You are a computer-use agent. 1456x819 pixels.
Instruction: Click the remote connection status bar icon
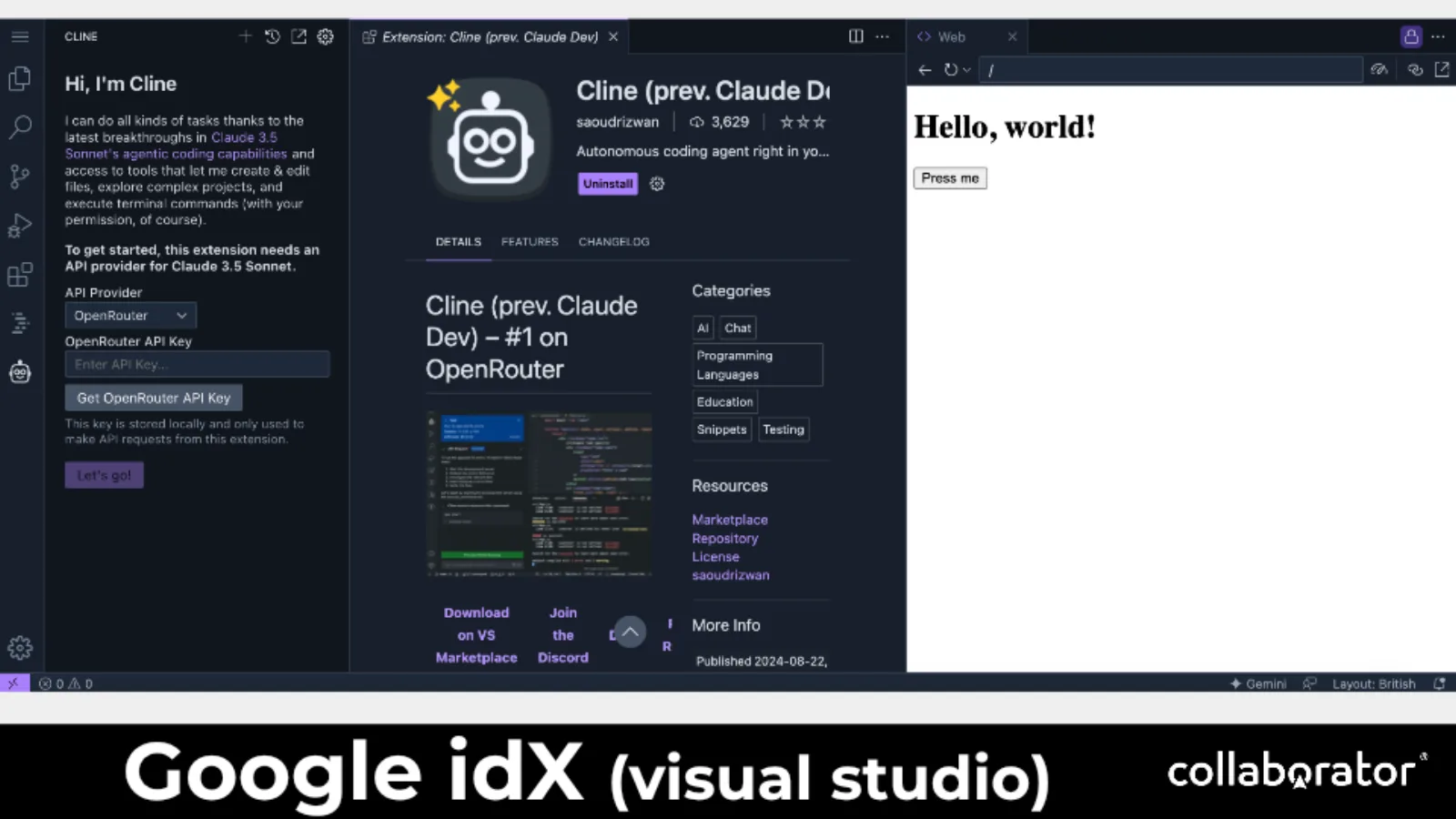(14, 683)
